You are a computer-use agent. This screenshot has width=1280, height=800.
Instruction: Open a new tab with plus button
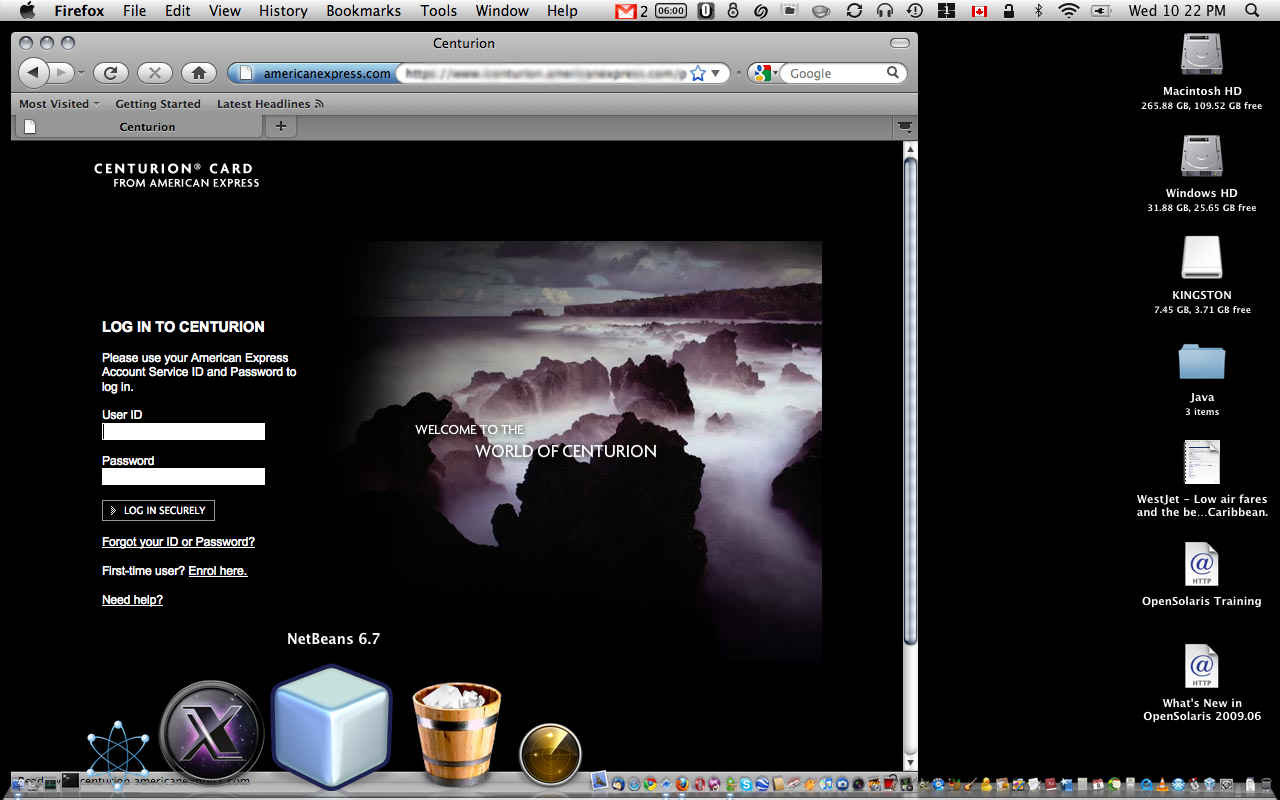[x=281, y=126]
